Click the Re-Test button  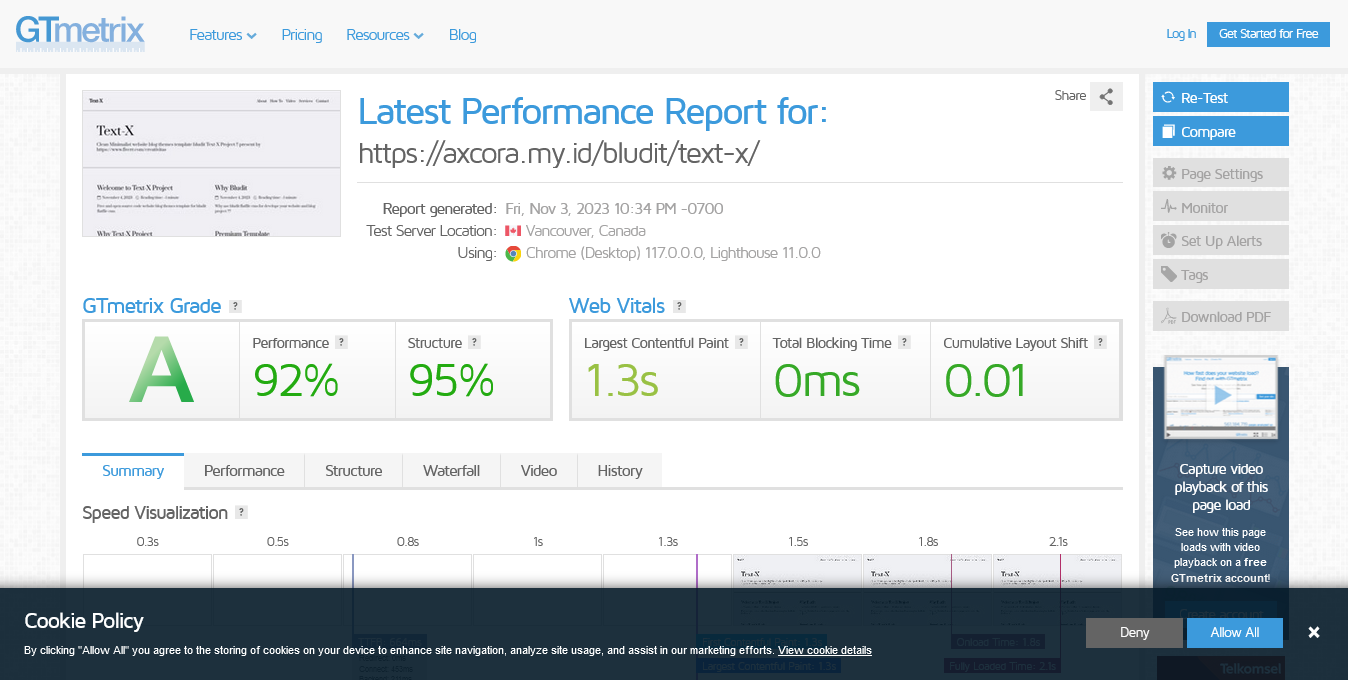point(1221,97)
